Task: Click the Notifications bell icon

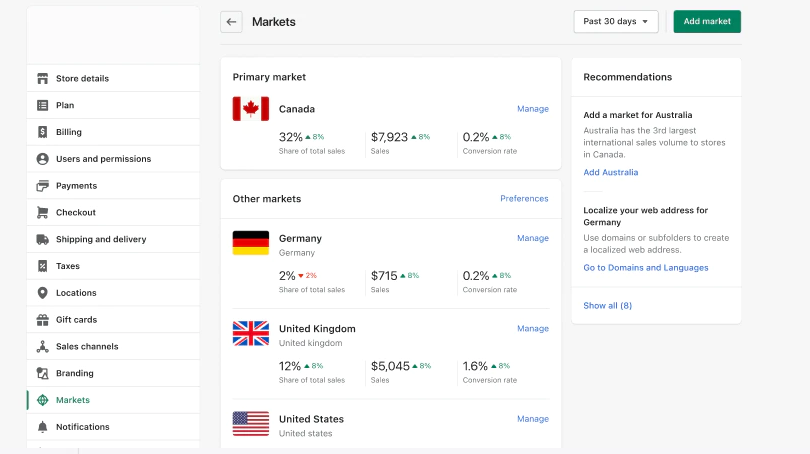Action: click(x=42, y=427)
